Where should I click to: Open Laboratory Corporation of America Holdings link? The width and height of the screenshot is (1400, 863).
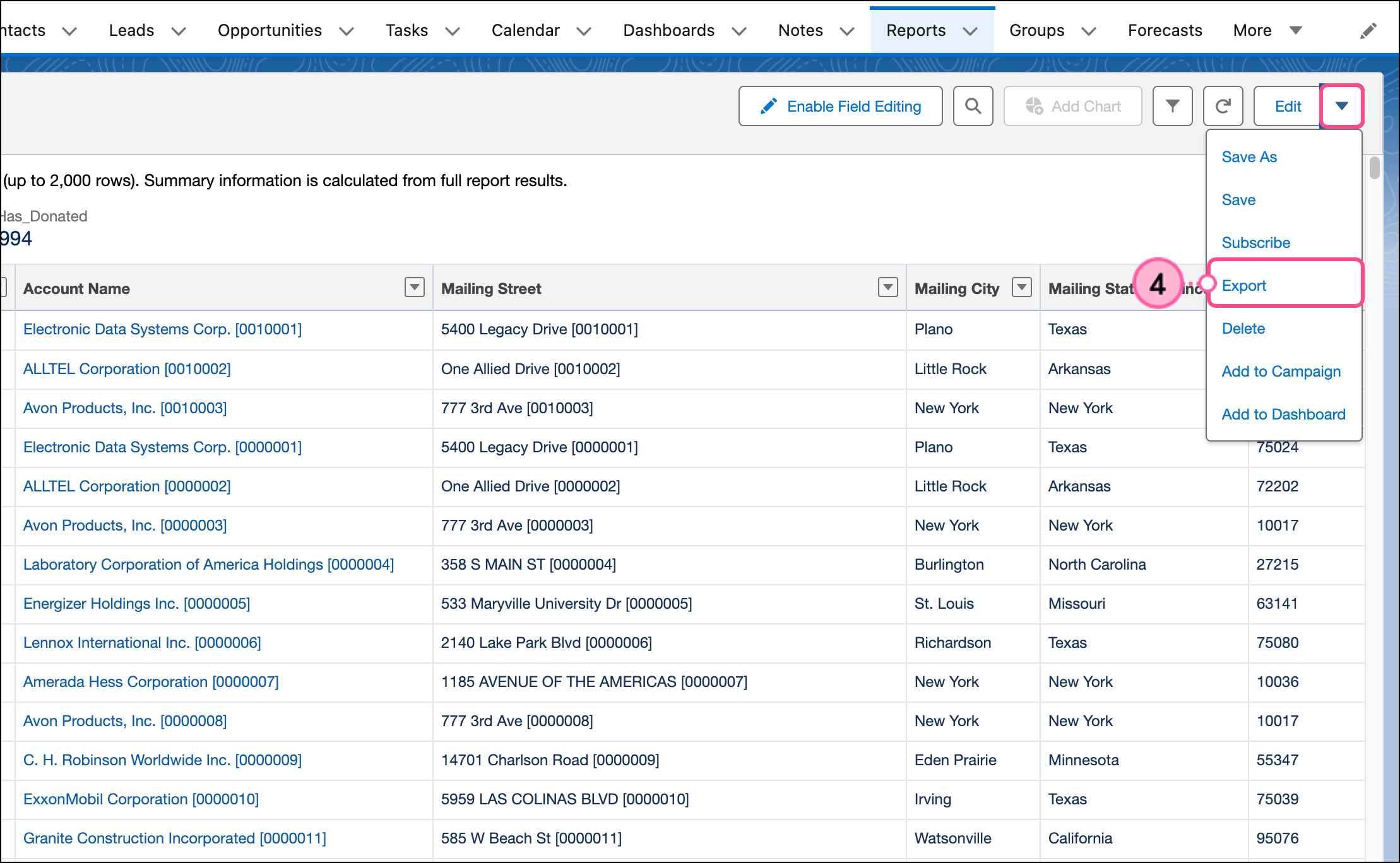(x=208, y=564)
